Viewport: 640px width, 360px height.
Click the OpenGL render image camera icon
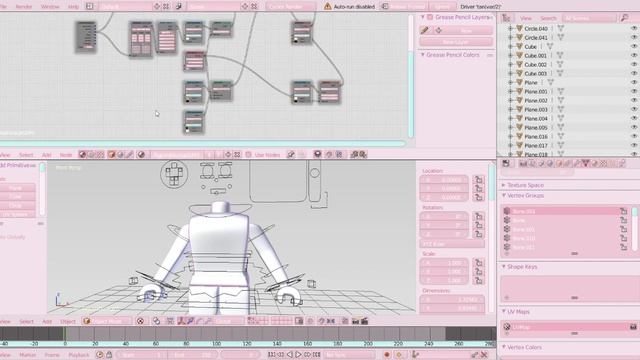tap(356, 321)
